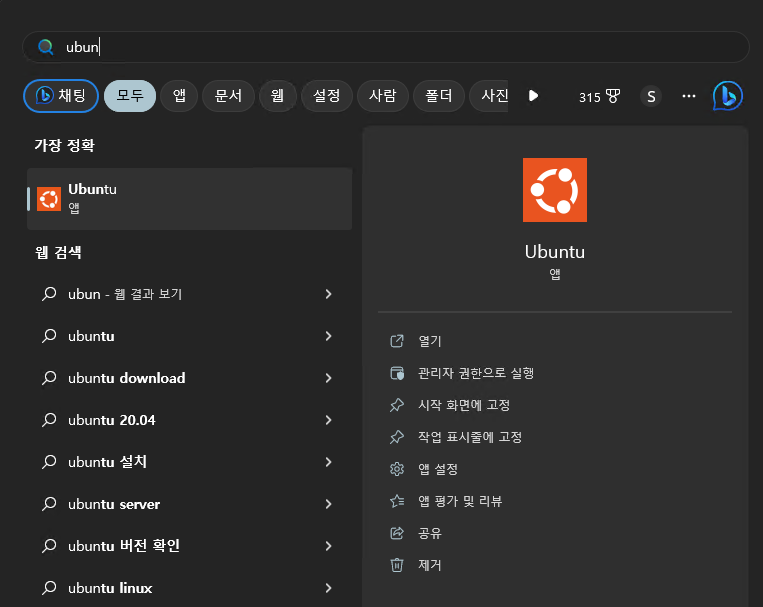Click the pin icon beside 시작 화면에 고정
763x607 pixels.
(x=397, y=405)
